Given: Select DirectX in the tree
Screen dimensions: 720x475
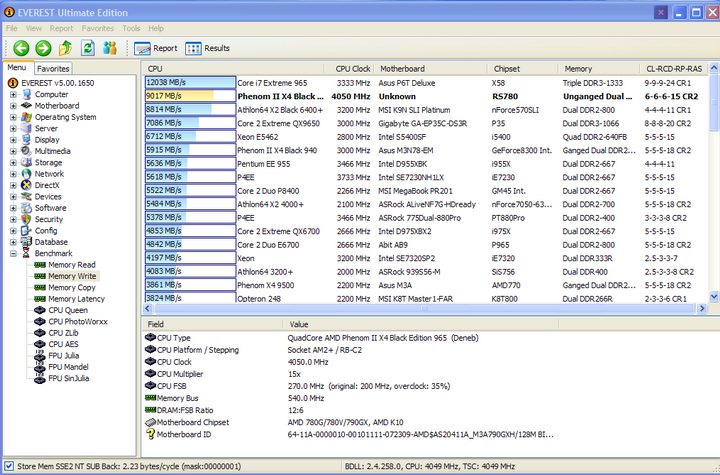Looking at the screenshot, I should [47, 185].
